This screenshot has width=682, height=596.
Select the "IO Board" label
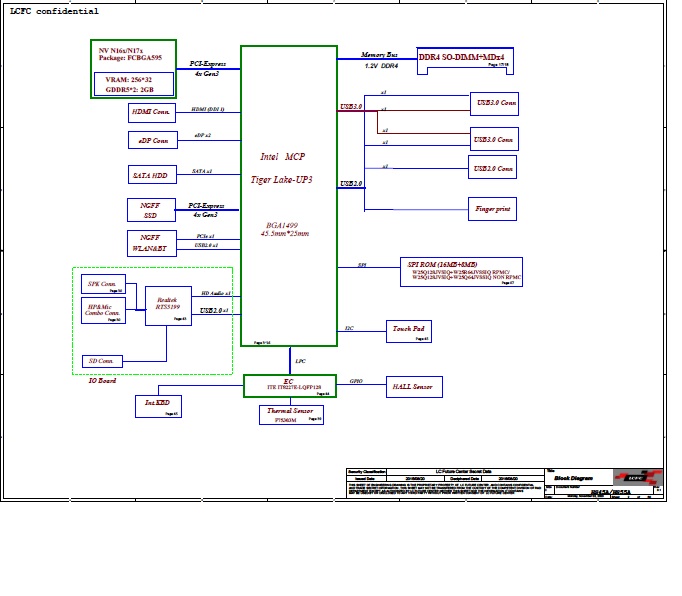tap(102, 381)
